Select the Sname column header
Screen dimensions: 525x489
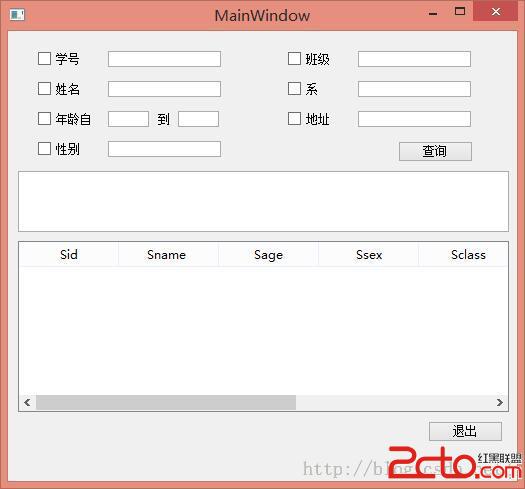point(168,255)
